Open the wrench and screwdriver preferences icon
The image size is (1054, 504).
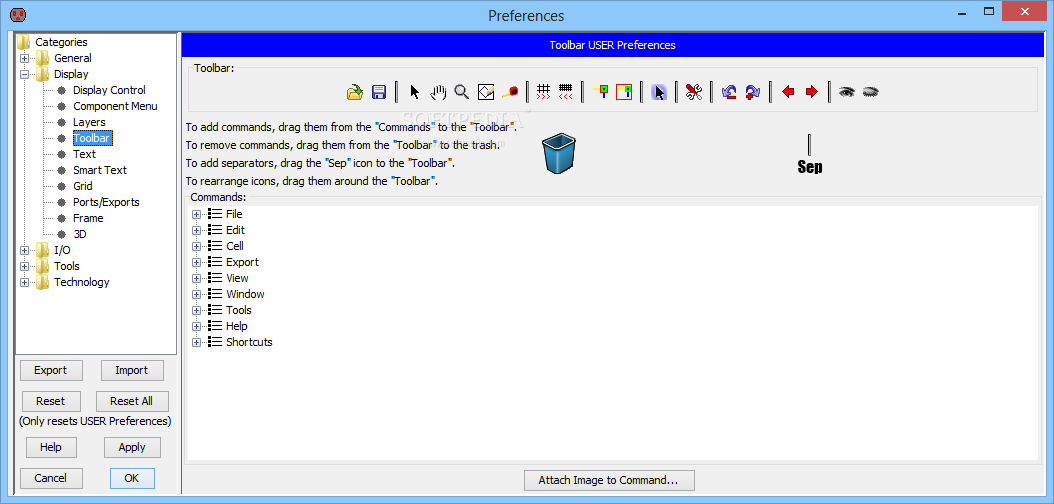point(694,92)
